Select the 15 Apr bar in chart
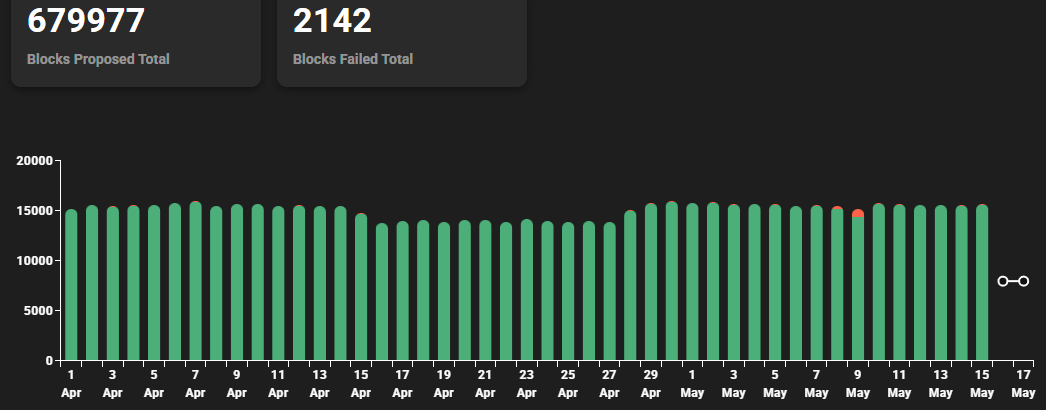Screen dimensions: 1046x410 [361, 287]
